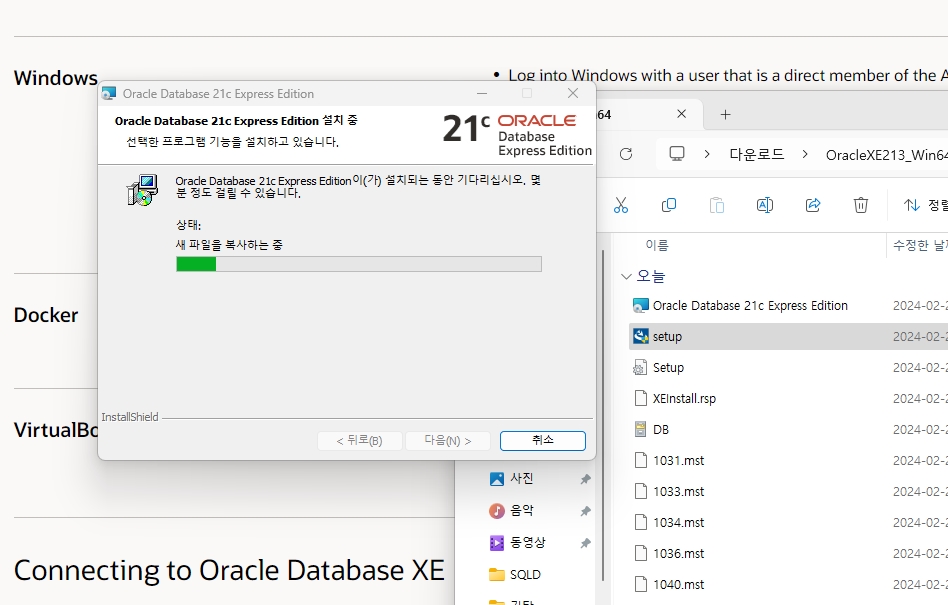Click the Windows heading on the web page
Image resolution: width=948 pixels, height=605 pixels.
tap(56, 78)
